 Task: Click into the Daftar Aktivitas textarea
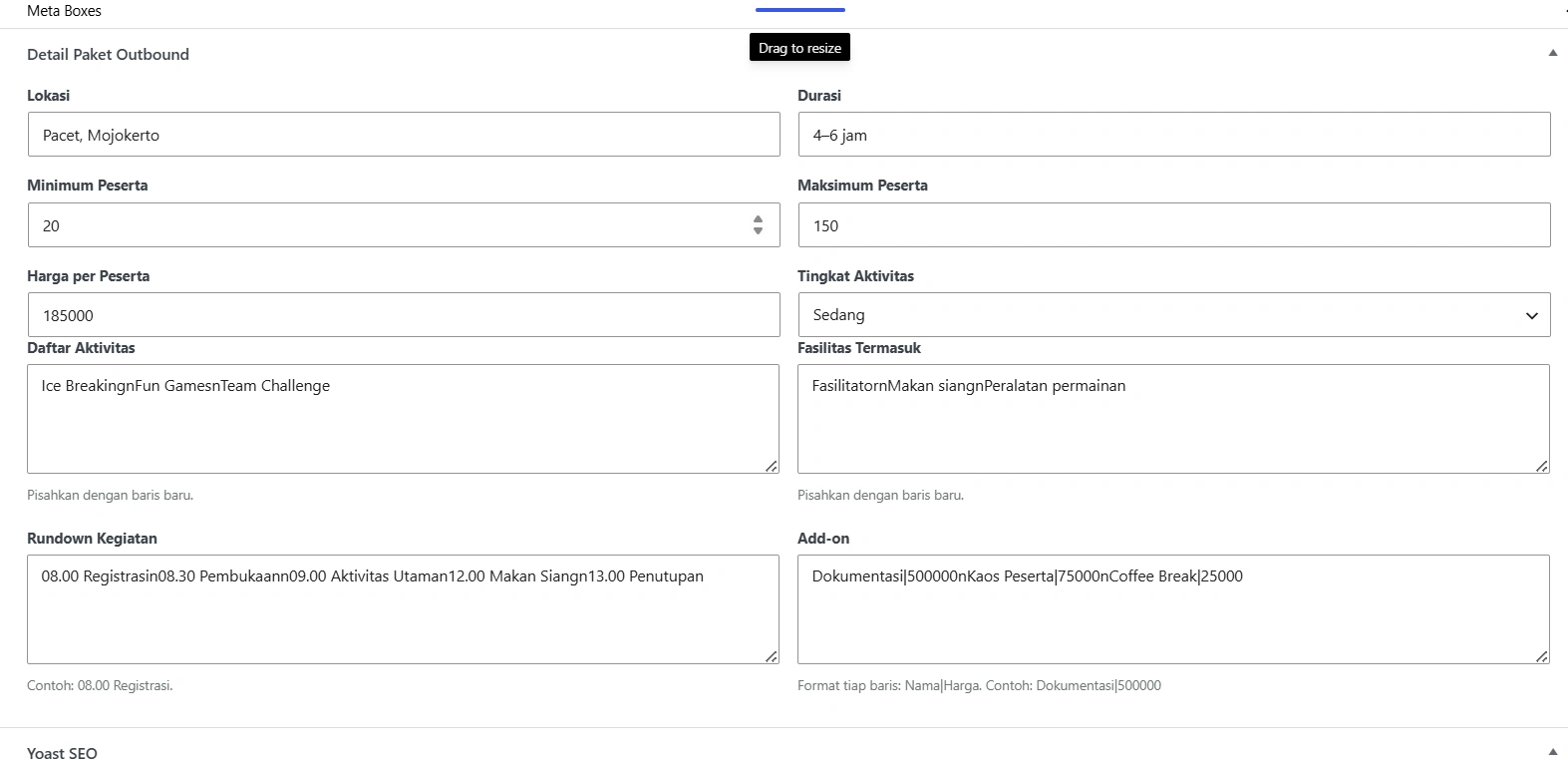pyautogui.click(x=403, y=419)
